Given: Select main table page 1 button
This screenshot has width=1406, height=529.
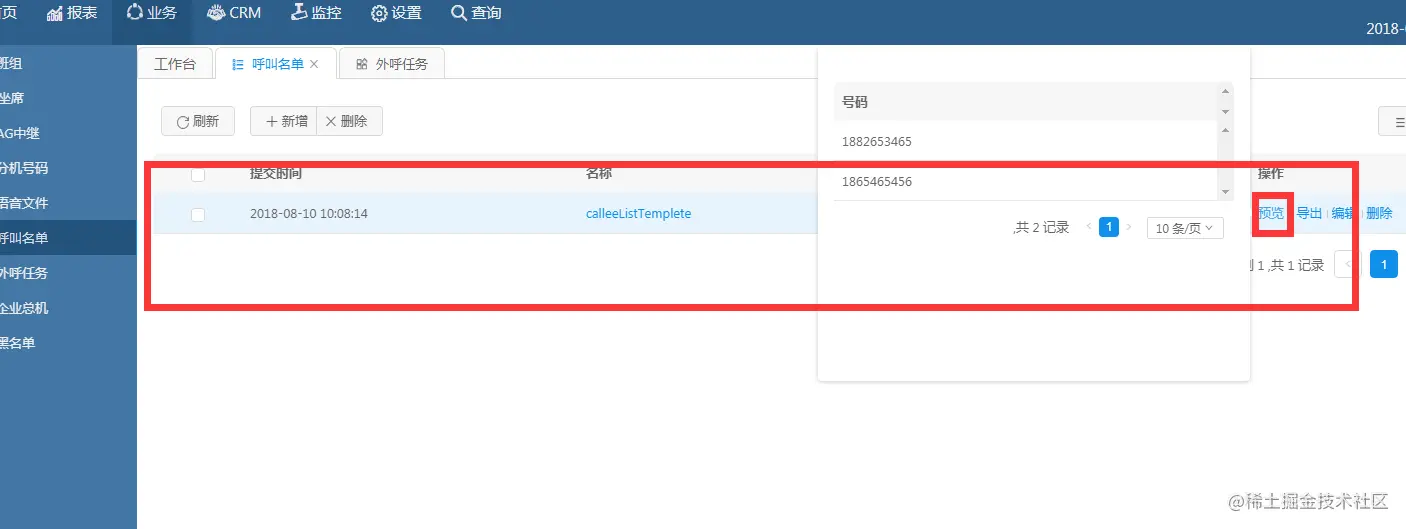Looking at the screenshot, I should (1384, 264).
